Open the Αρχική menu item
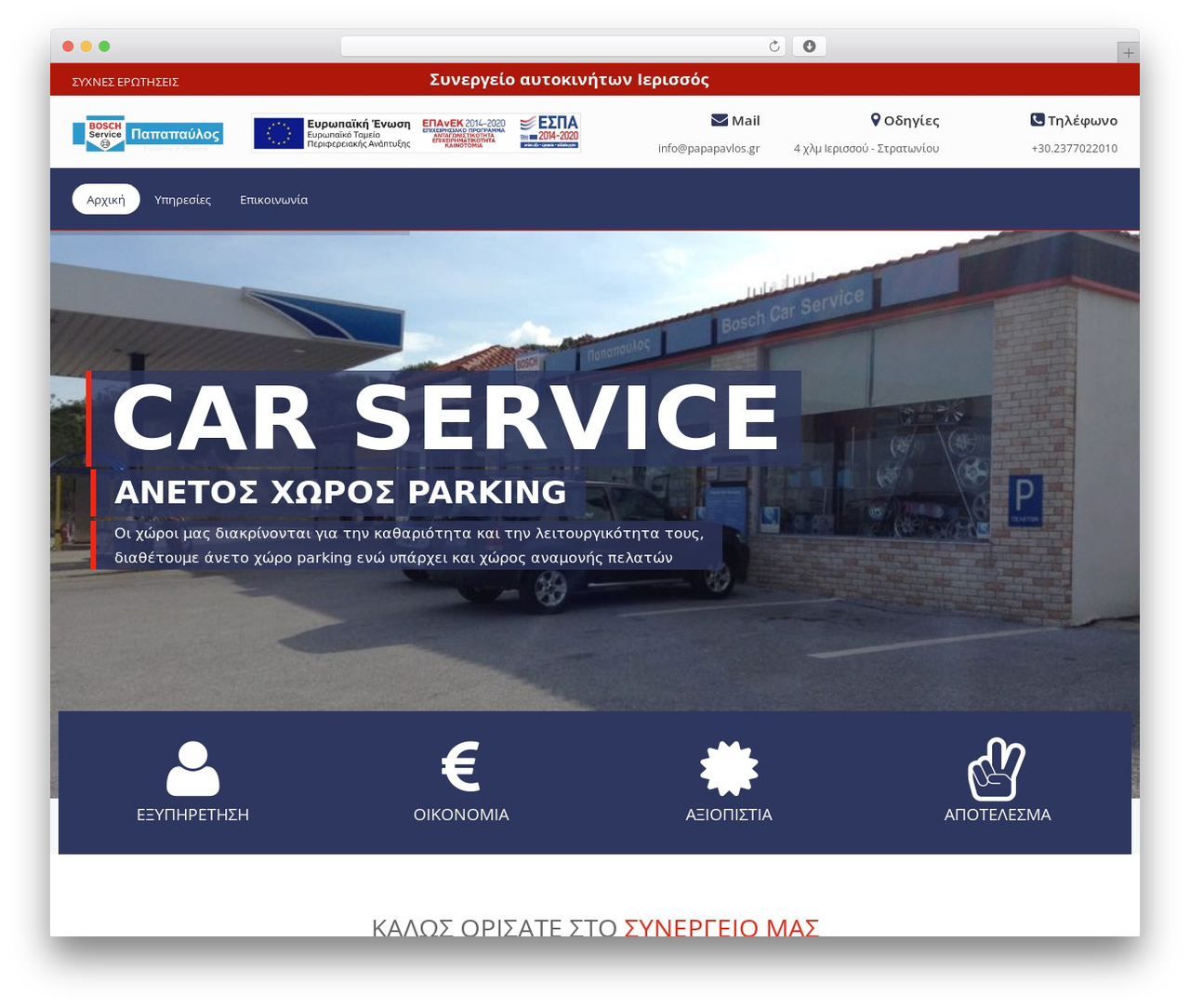 tap(106, 200)
